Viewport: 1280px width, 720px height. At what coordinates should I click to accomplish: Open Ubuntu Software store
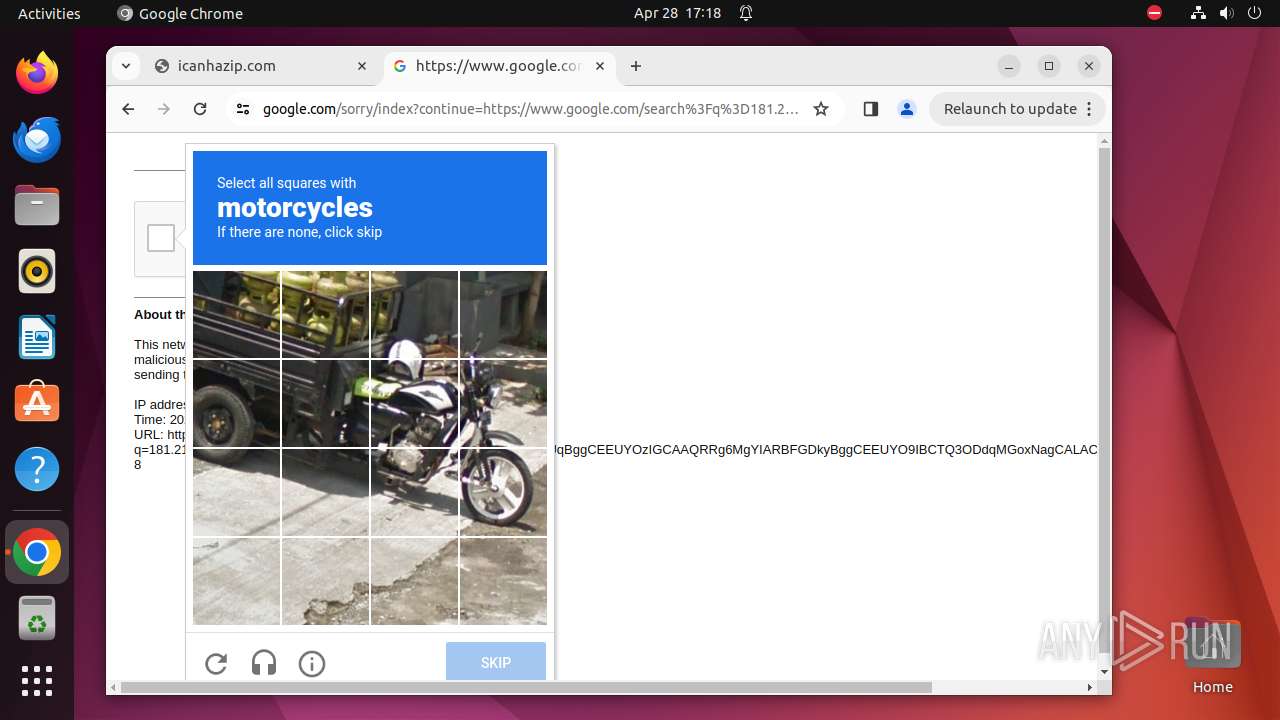[37, 403]
